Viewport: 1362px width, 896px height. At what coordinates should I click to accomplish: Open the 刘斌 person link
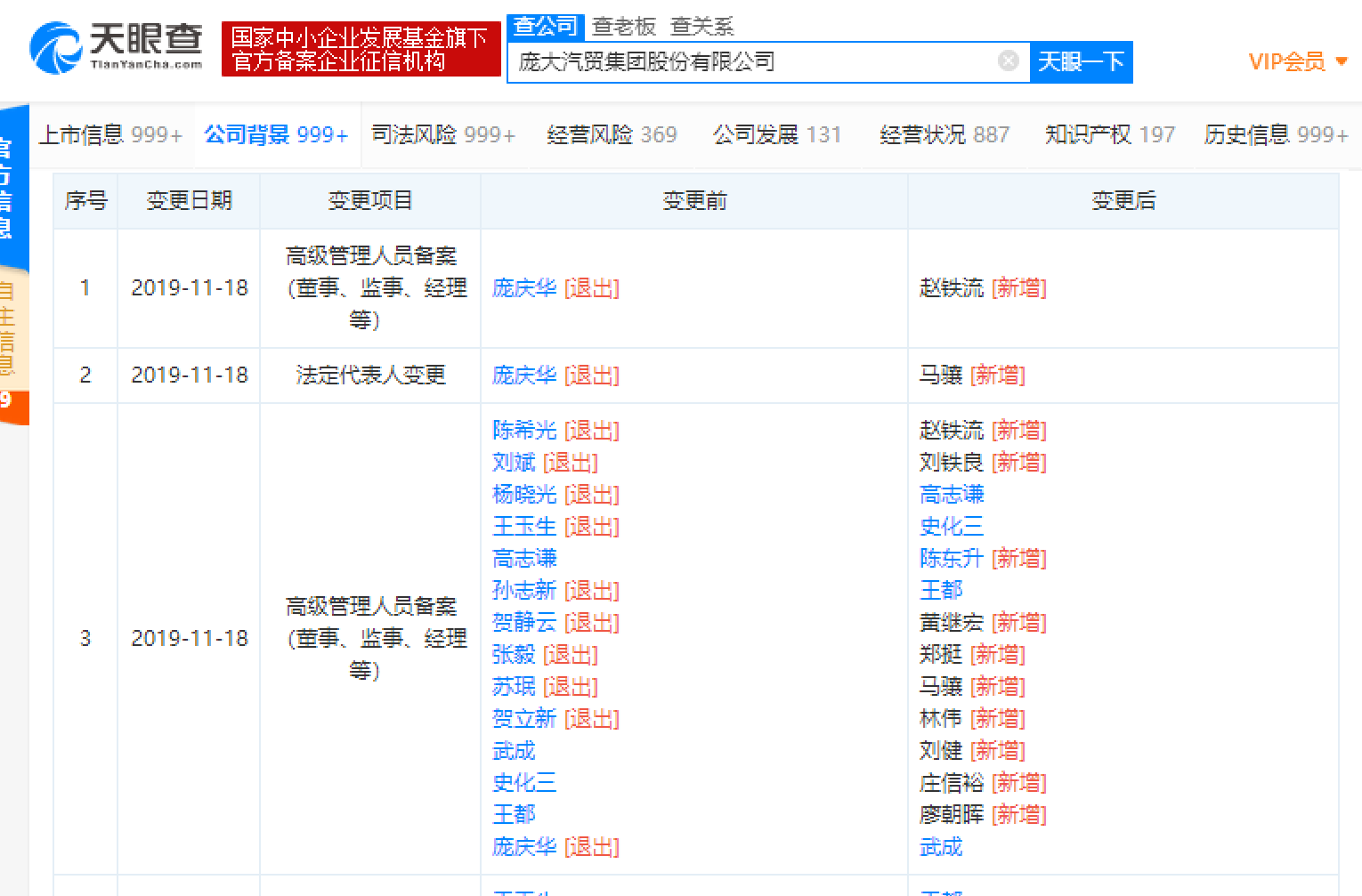pyautogui.click(x=514, y=463)
